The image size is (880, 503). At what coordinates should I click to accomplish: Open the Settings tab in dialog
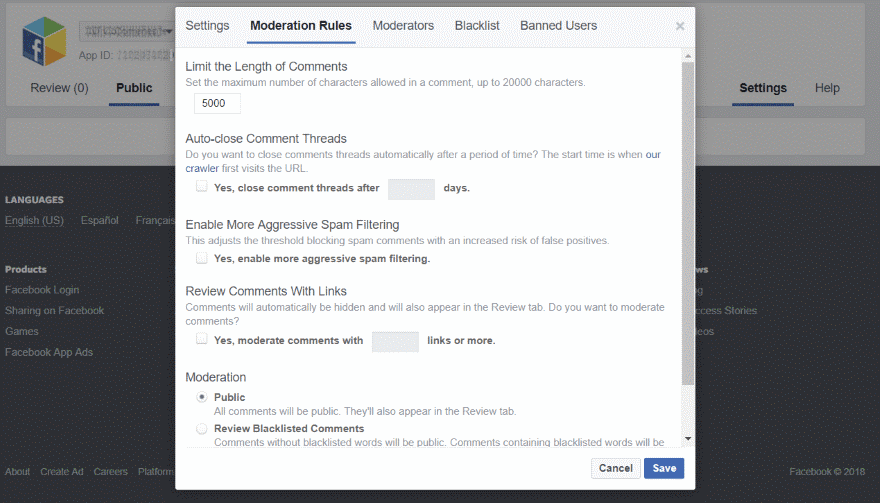(x=207, y=26)
